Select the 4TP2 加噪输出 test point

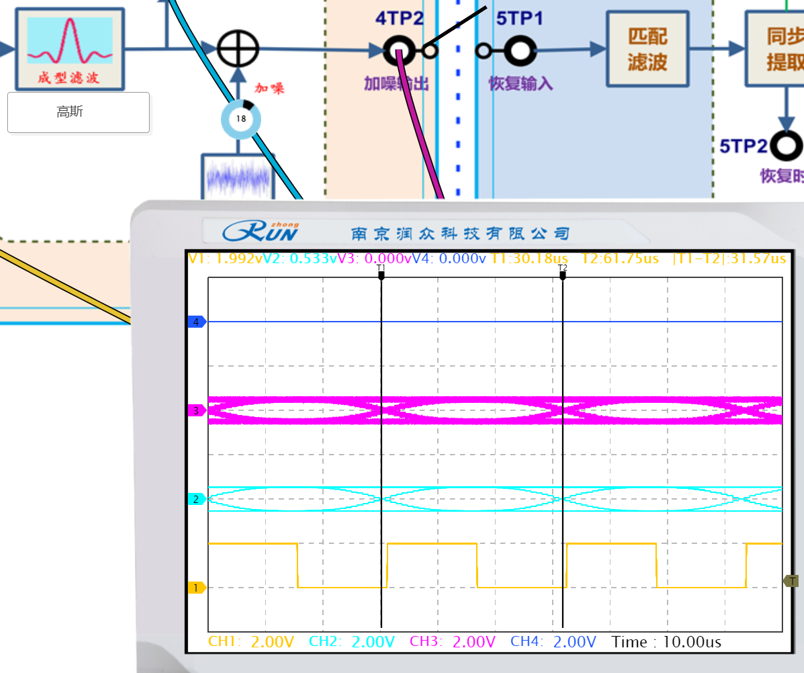coord(398,50)
